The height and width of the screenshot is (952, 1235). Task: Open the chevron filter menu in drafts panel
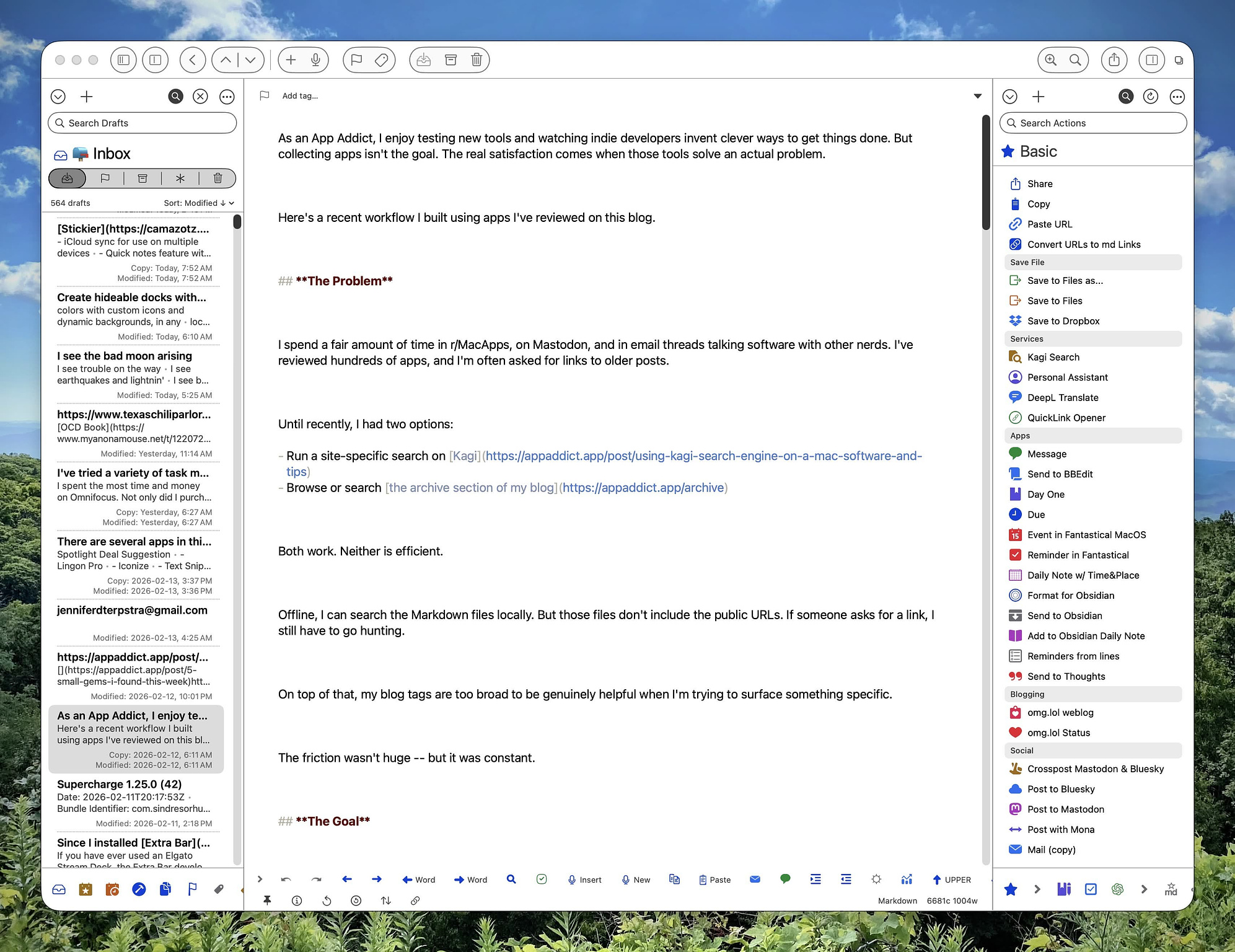pyautogui.click(x=59, y=96)
